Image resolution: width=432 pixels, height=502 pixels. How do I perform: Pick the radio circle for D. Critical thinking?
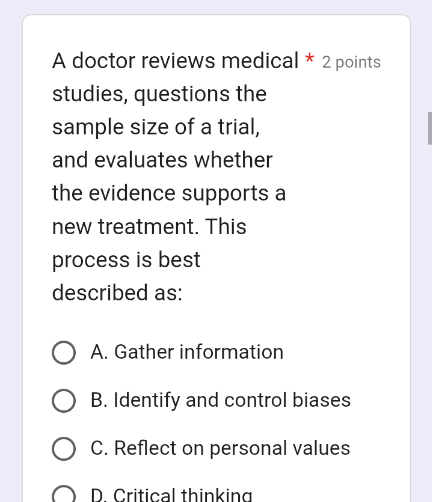point(64,495)
